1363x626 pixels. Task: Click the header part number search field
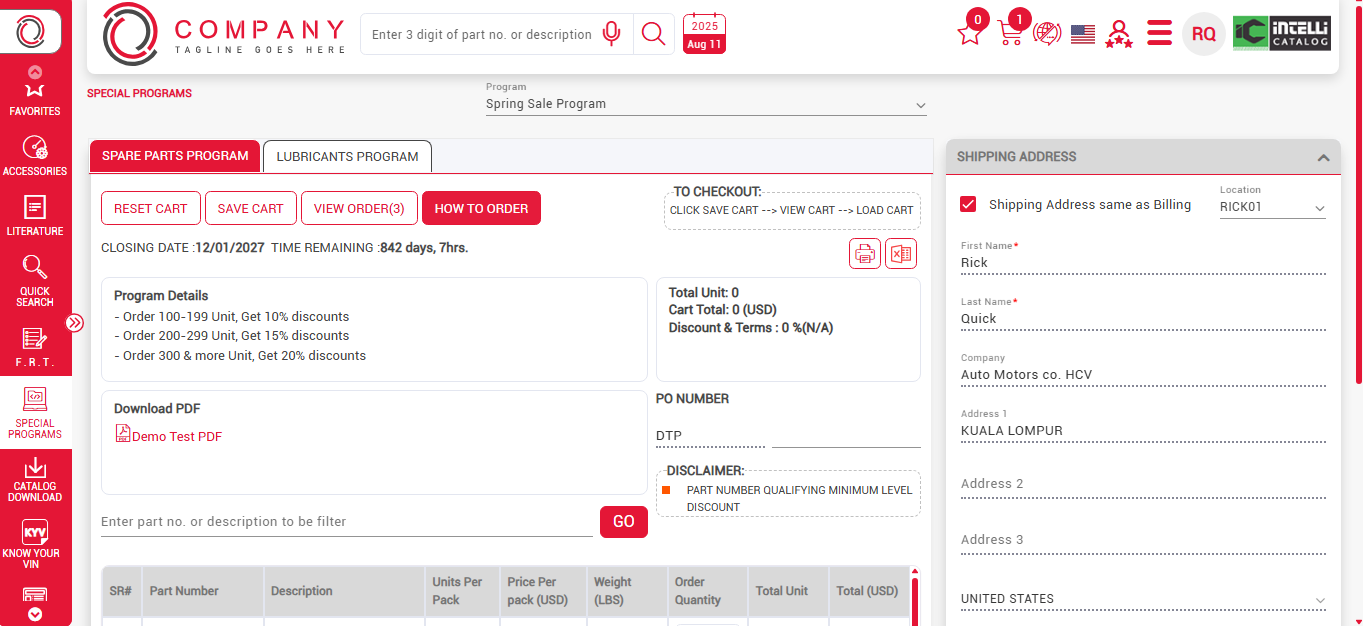[x=482, y=34]
